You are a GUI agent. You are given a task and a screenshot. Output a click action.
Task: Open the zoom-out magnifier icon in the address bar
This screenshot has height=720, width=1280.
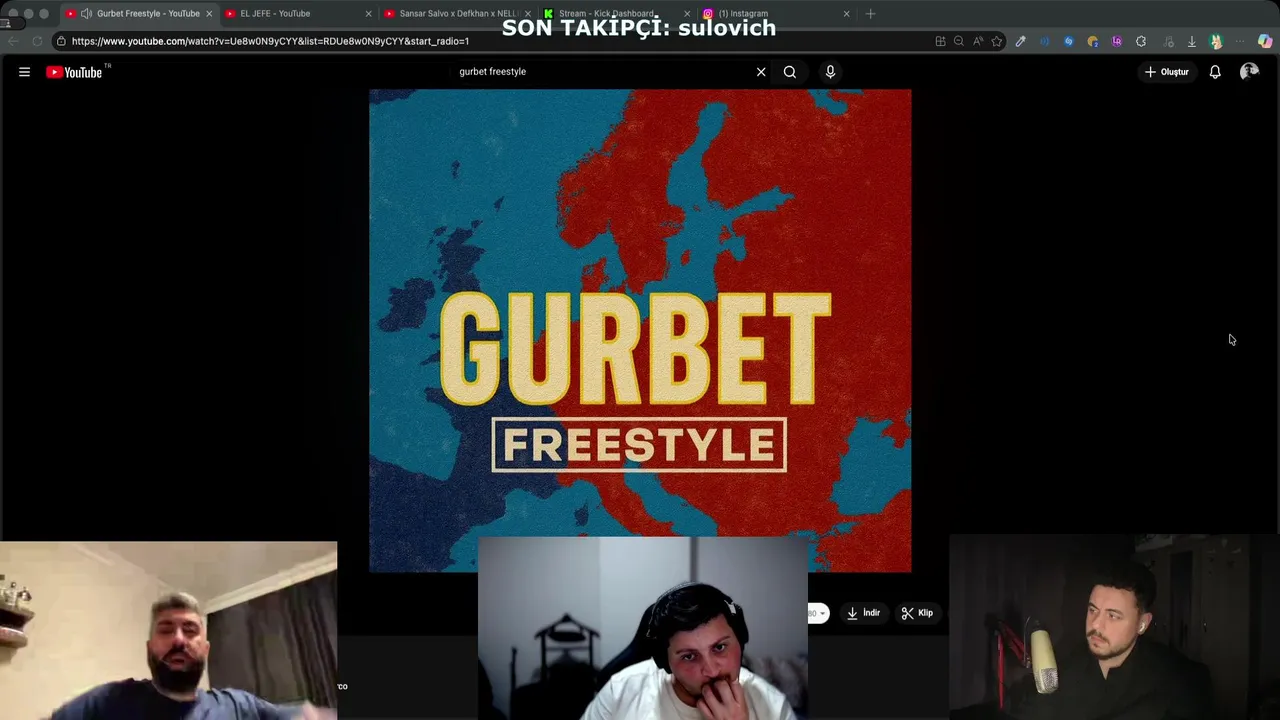(958, 41)
